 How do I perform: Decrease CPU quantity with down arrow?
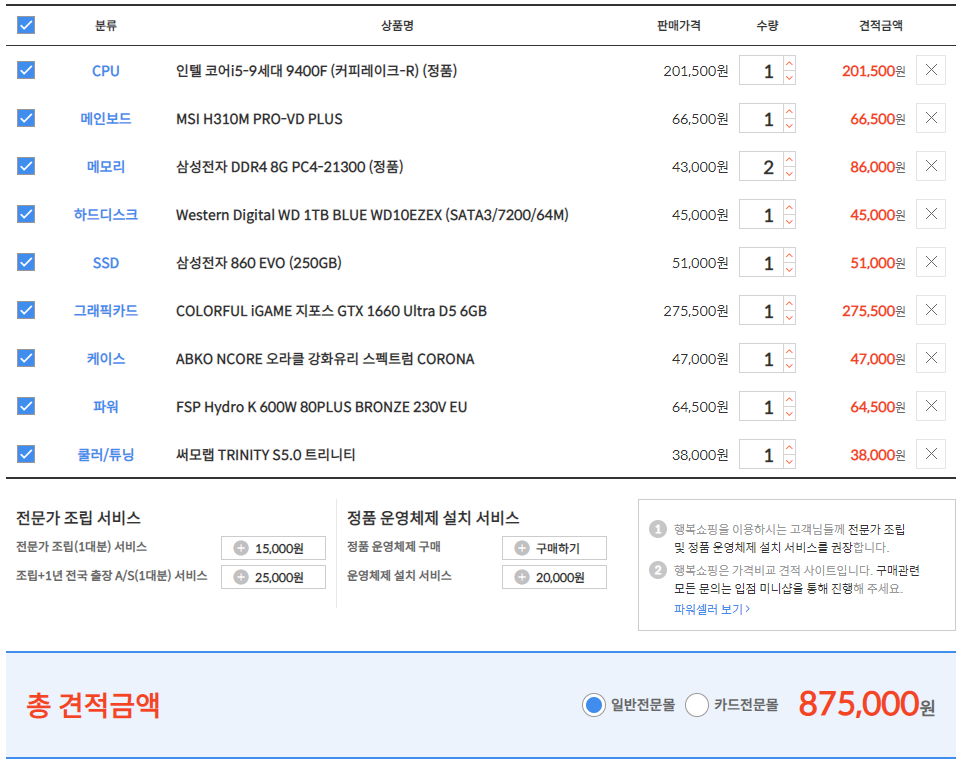point(789,78)
